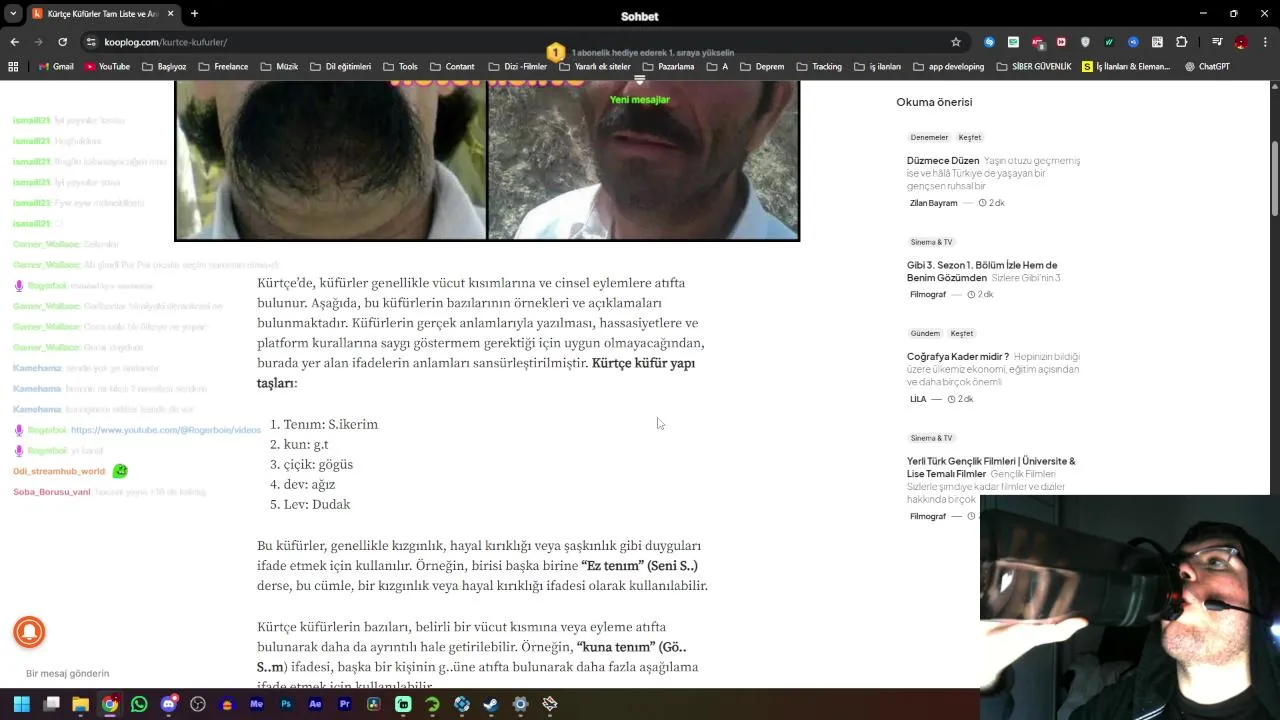View site information icon in address bar

(x=91, y=42)
